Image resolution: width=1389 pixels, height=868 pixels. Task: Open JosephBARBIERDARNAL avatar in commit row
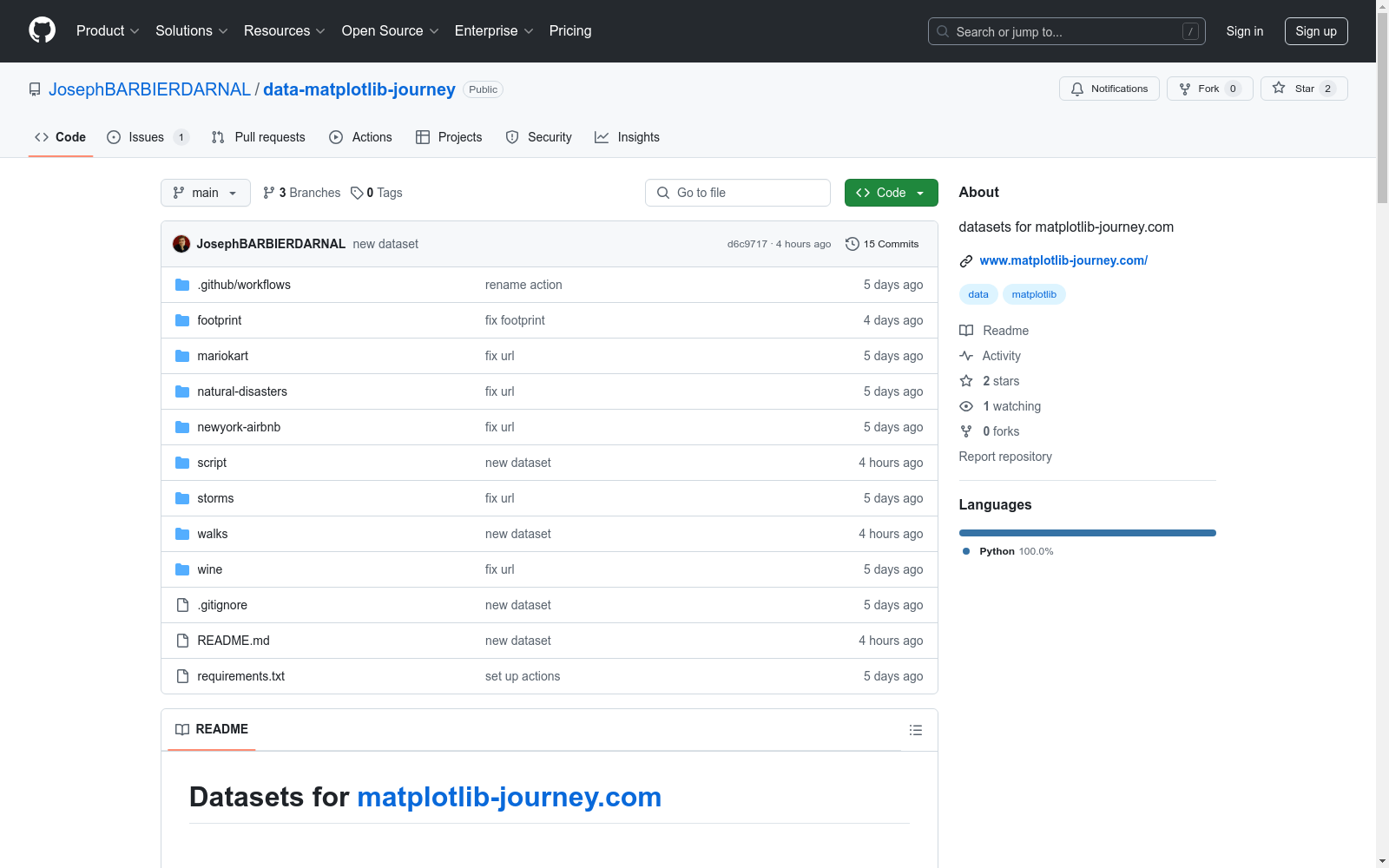pos(181,244)
